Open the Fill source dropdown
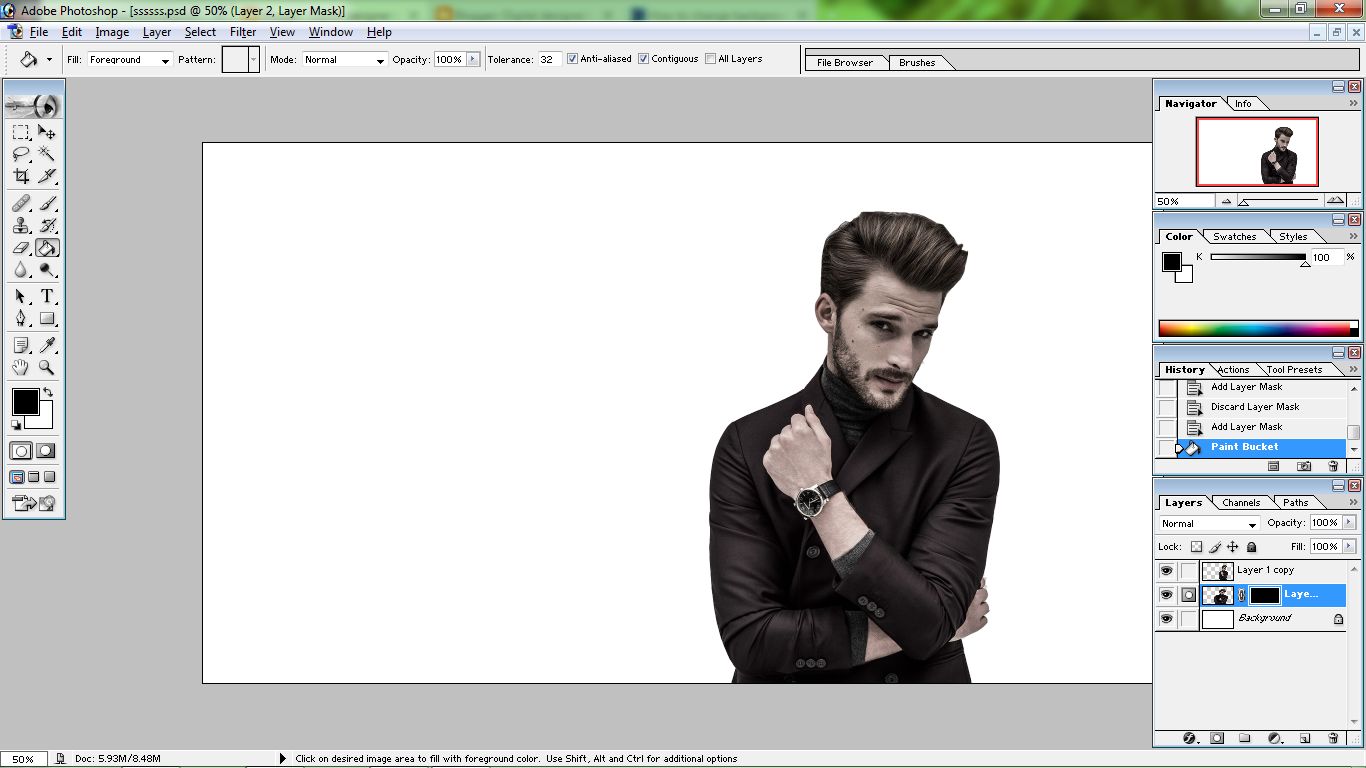1366x768 pixels. point(130,60)
